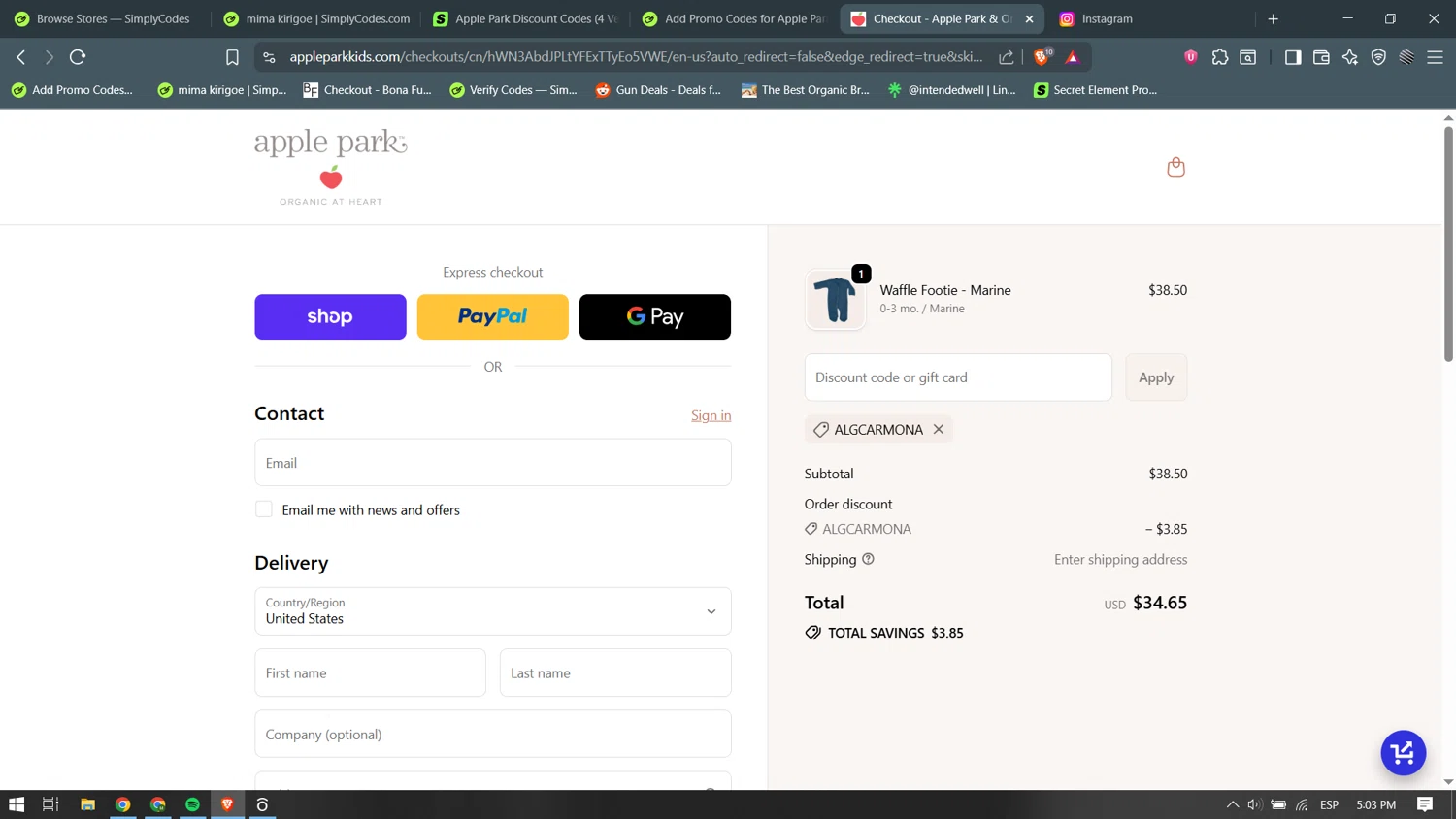Go back with browser back arrow
This screenshot has width=1456, height=819.
pyautogui.click(x=21, y=57)
